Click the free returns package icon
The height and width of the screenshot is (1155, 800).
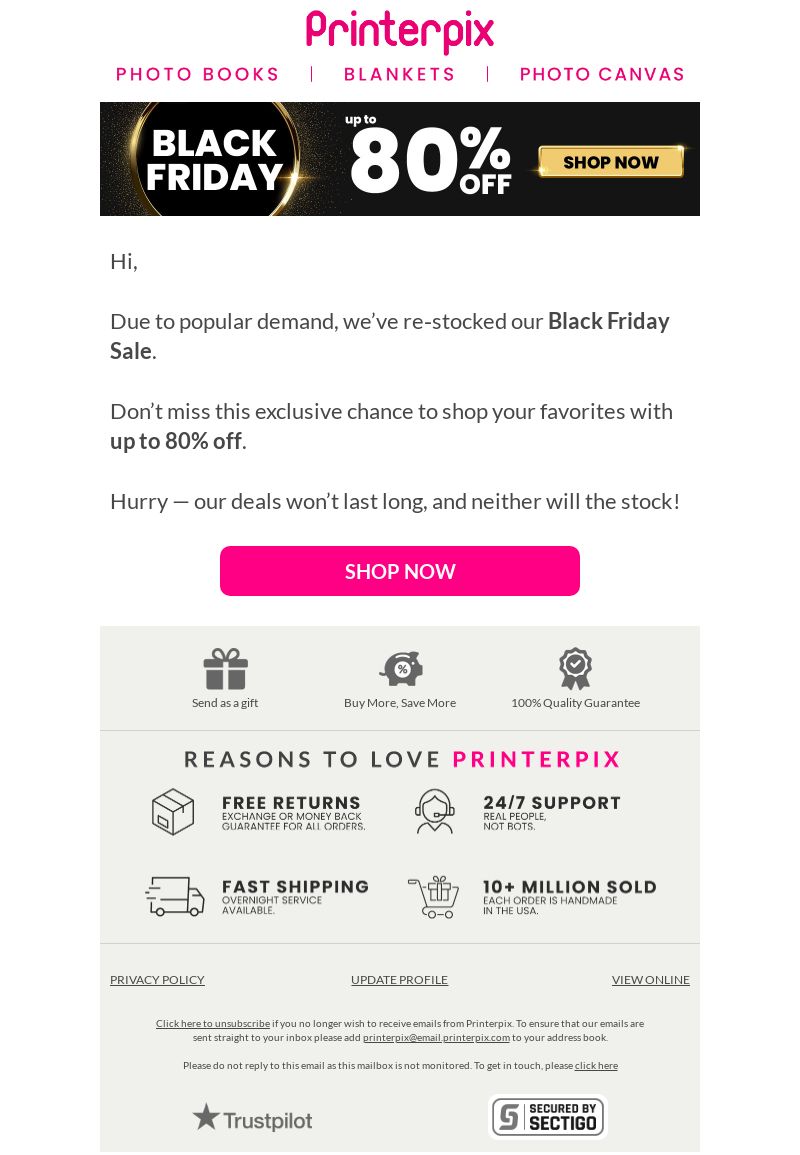pos(173,811)
